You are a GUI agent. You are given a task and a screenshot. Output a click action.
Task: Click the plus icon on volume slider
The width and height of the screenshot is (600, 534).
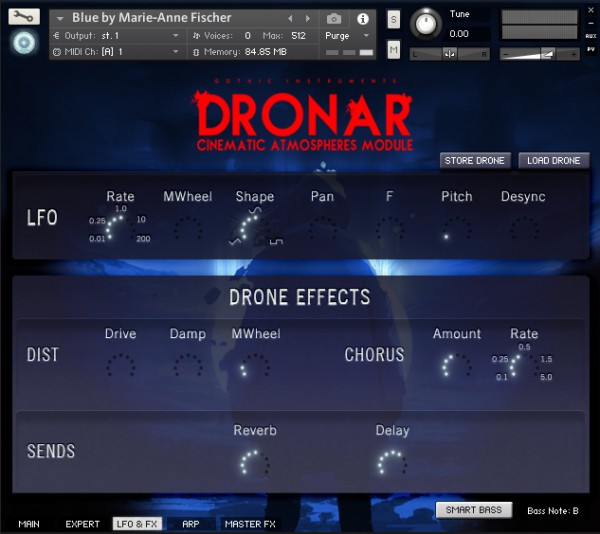(x=573, y=54)
